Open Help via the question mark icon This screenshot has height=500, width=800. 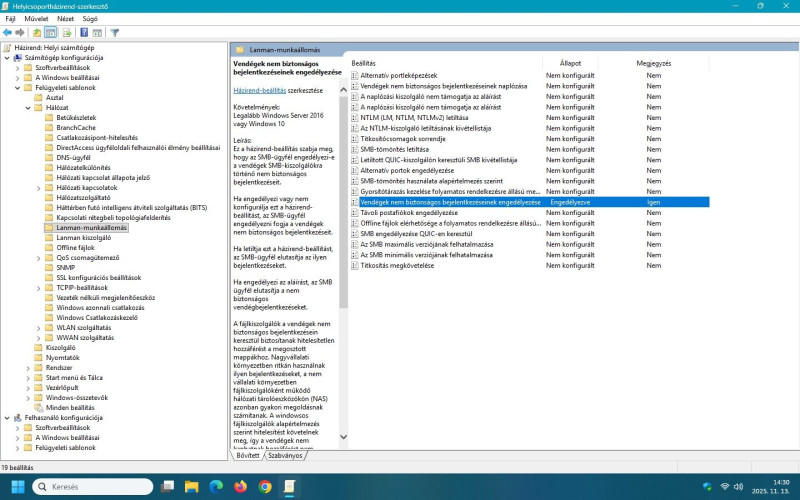84,33
